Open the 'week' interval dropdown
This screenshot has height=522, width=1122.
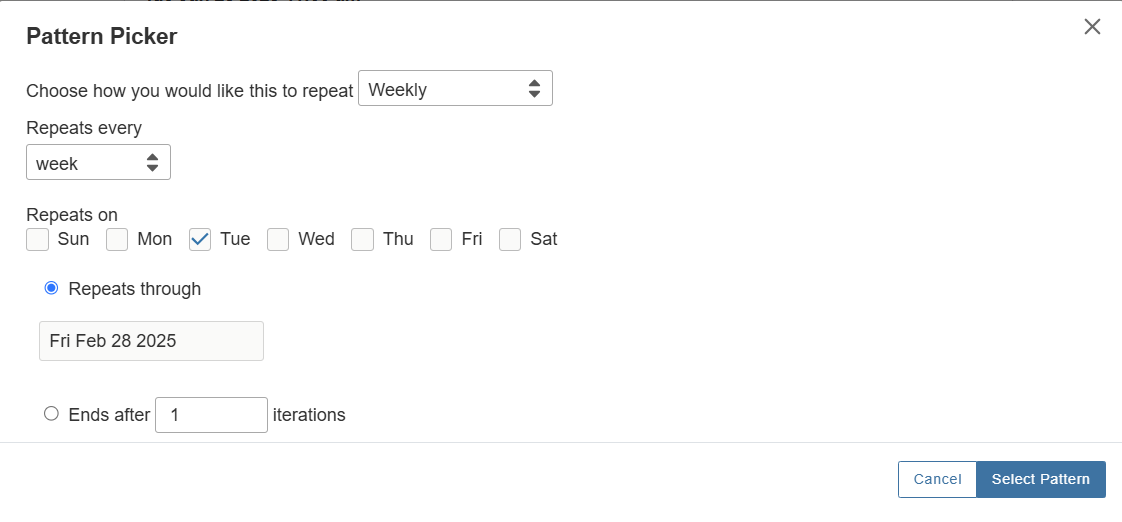[x=98, y=163]
